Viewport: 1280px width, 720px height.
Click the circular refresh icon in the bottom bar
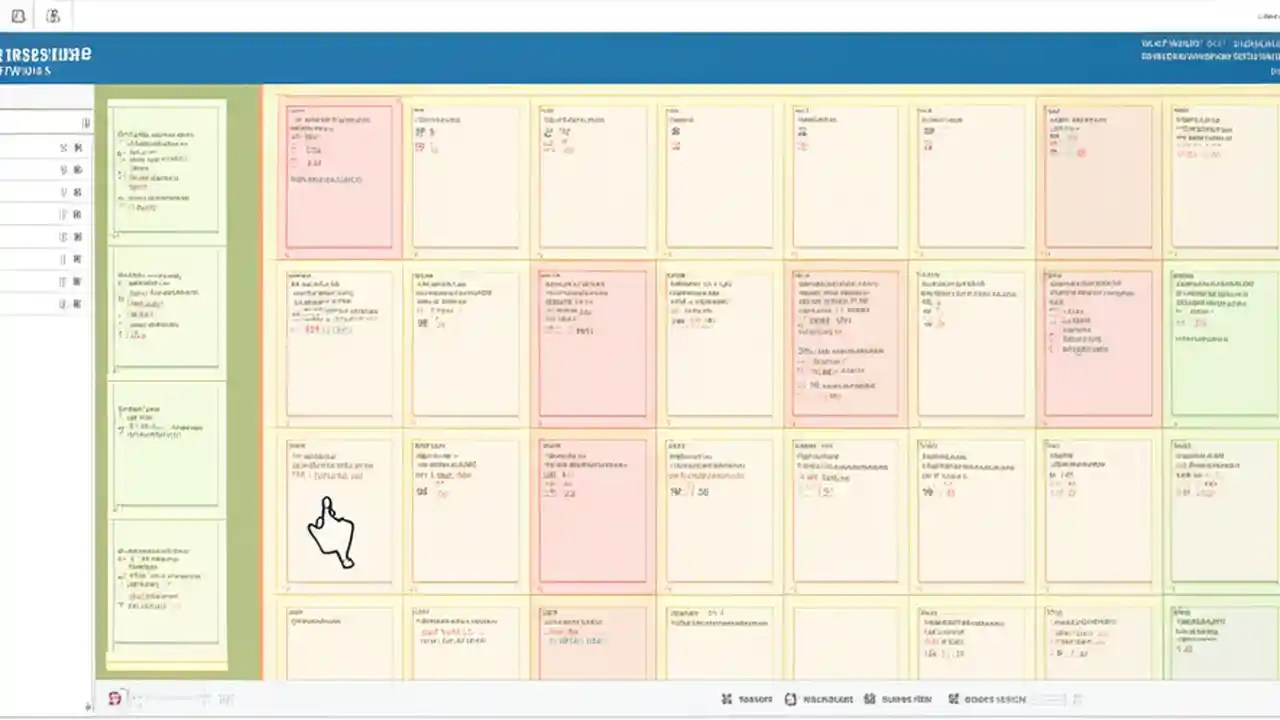(x=790, y=699)
